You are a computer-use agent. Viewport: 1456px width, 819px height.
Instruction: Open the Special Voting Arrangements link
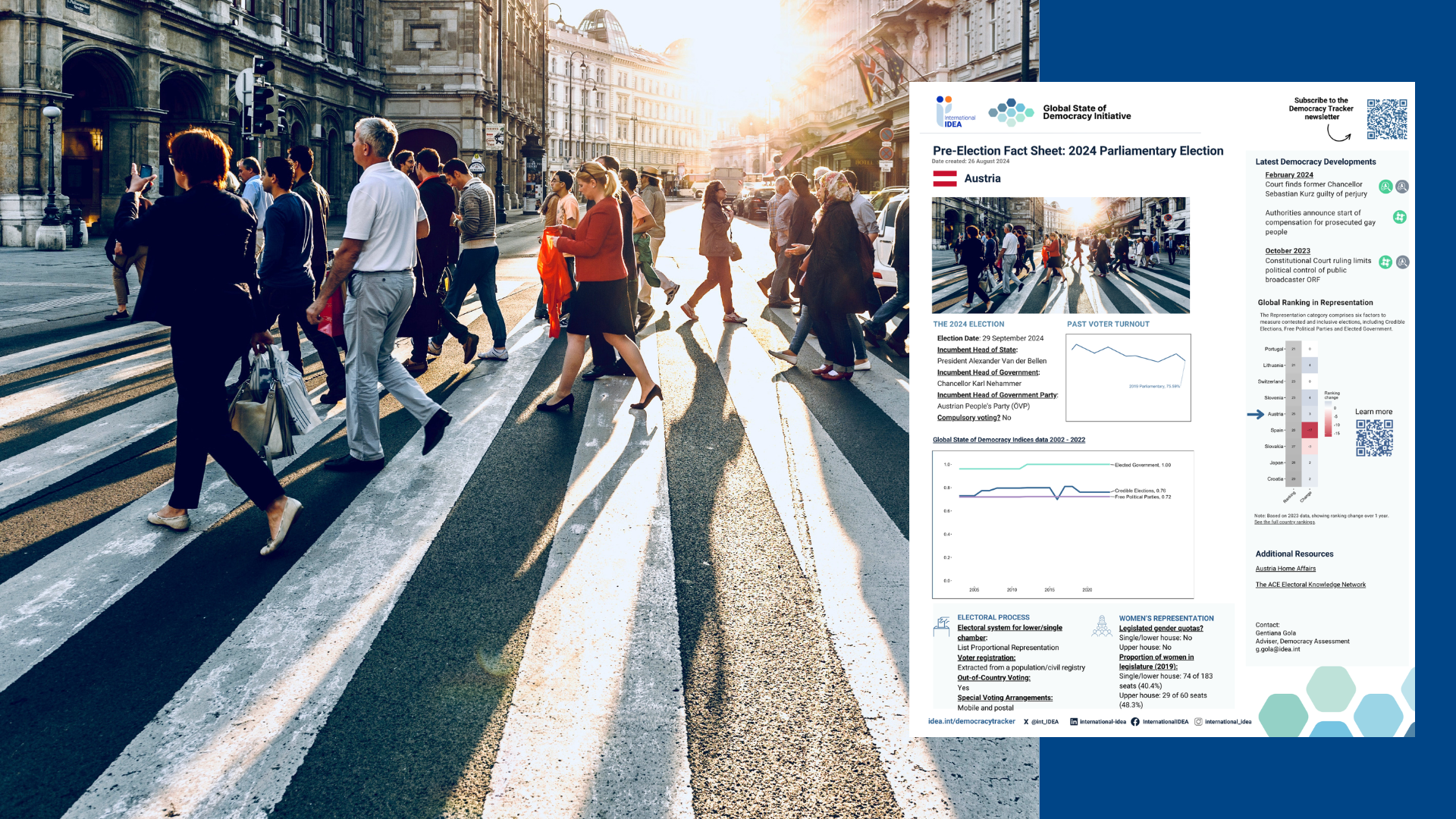coord(1005,698)
